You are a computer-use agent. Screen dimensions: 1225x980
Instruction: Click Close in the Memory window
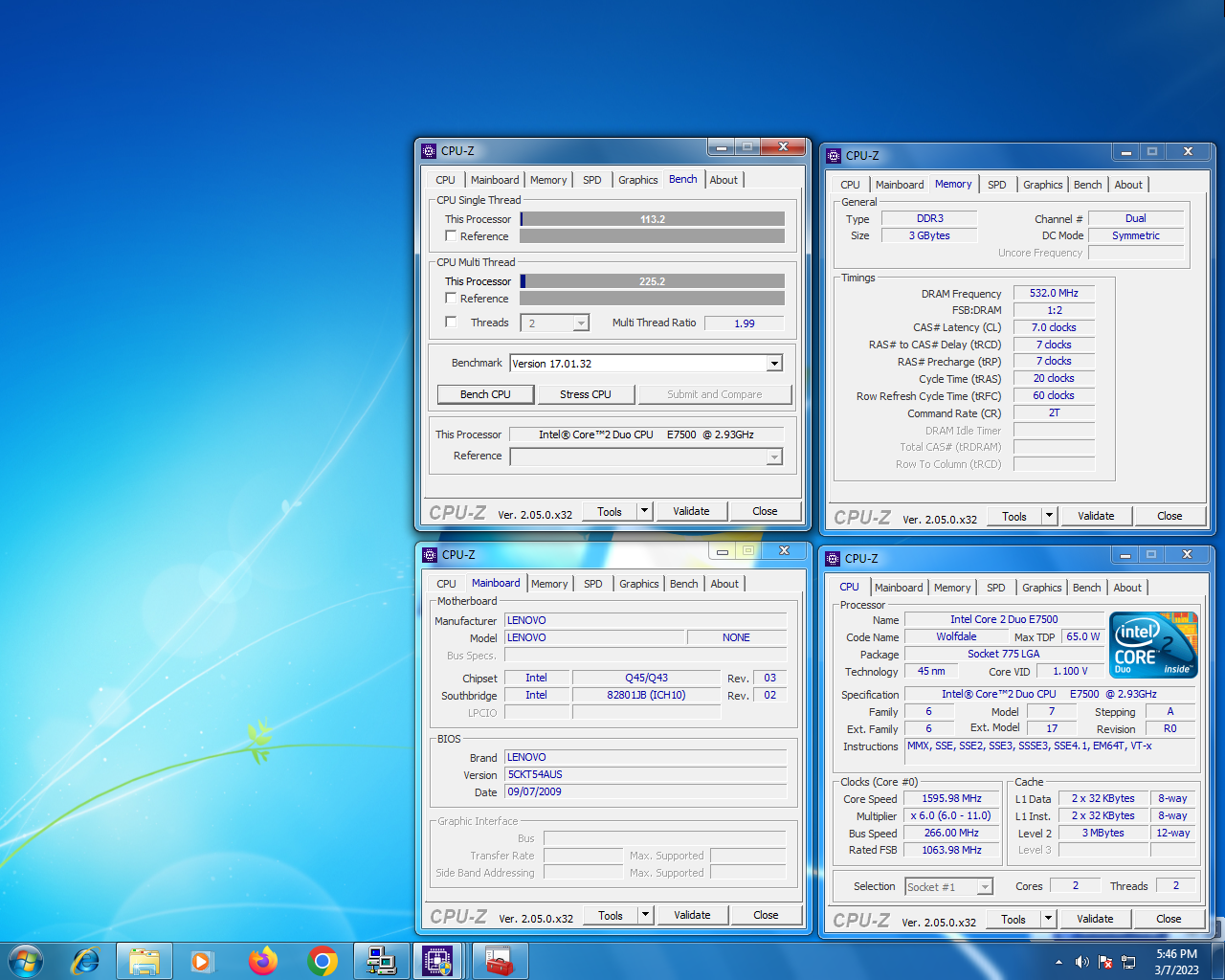[x=1169, y=516]
